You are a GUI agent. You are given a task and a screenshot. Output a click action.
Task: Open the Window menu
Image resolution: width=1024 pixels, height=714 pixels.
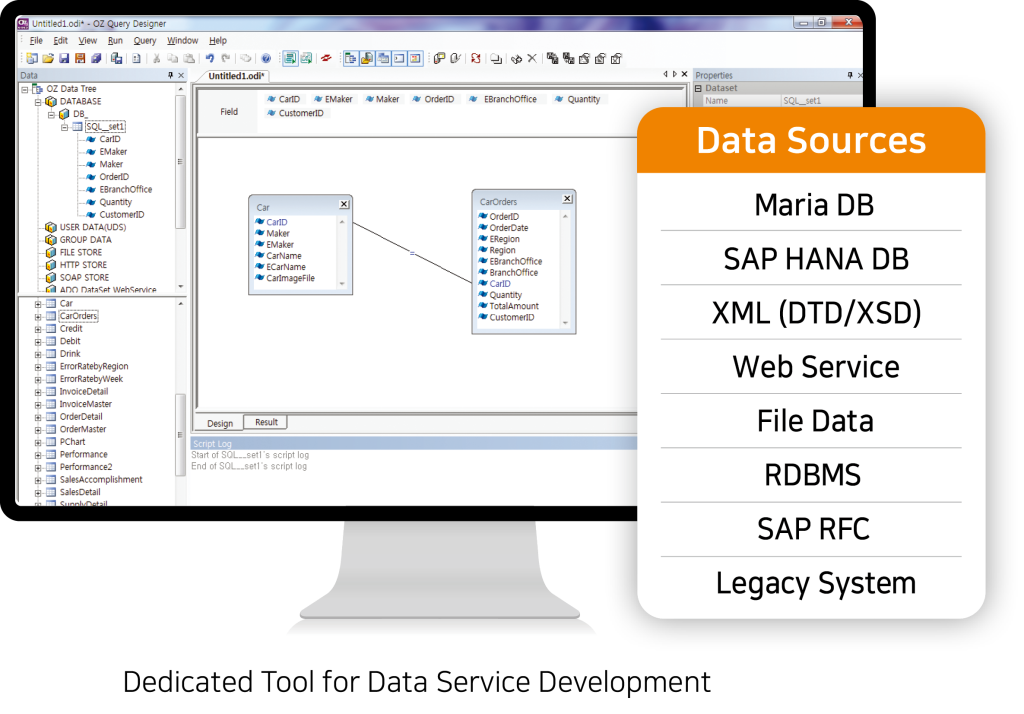pyautogui.click(x=182, y=41)
